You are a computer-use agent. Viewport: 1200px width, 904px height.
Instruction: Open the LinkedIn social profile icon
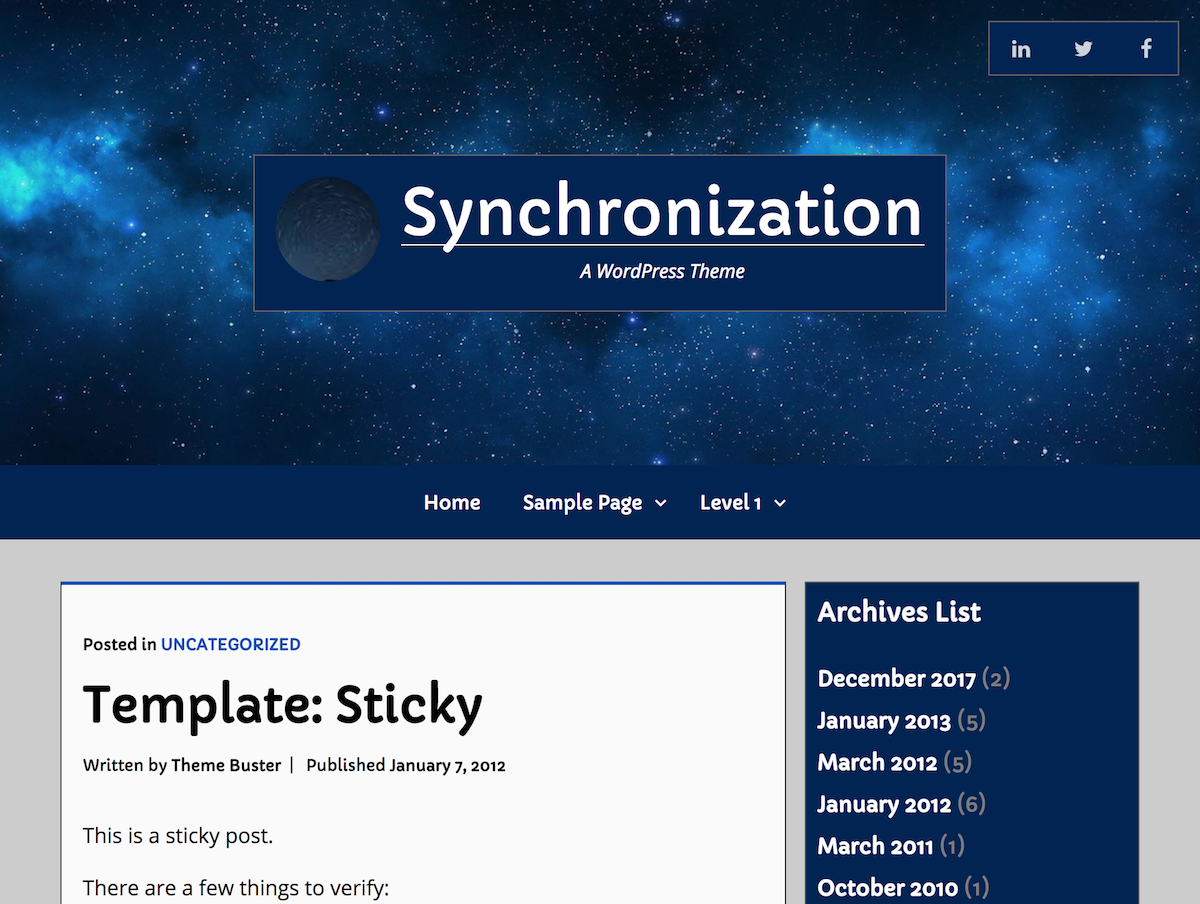[1021, 47]
